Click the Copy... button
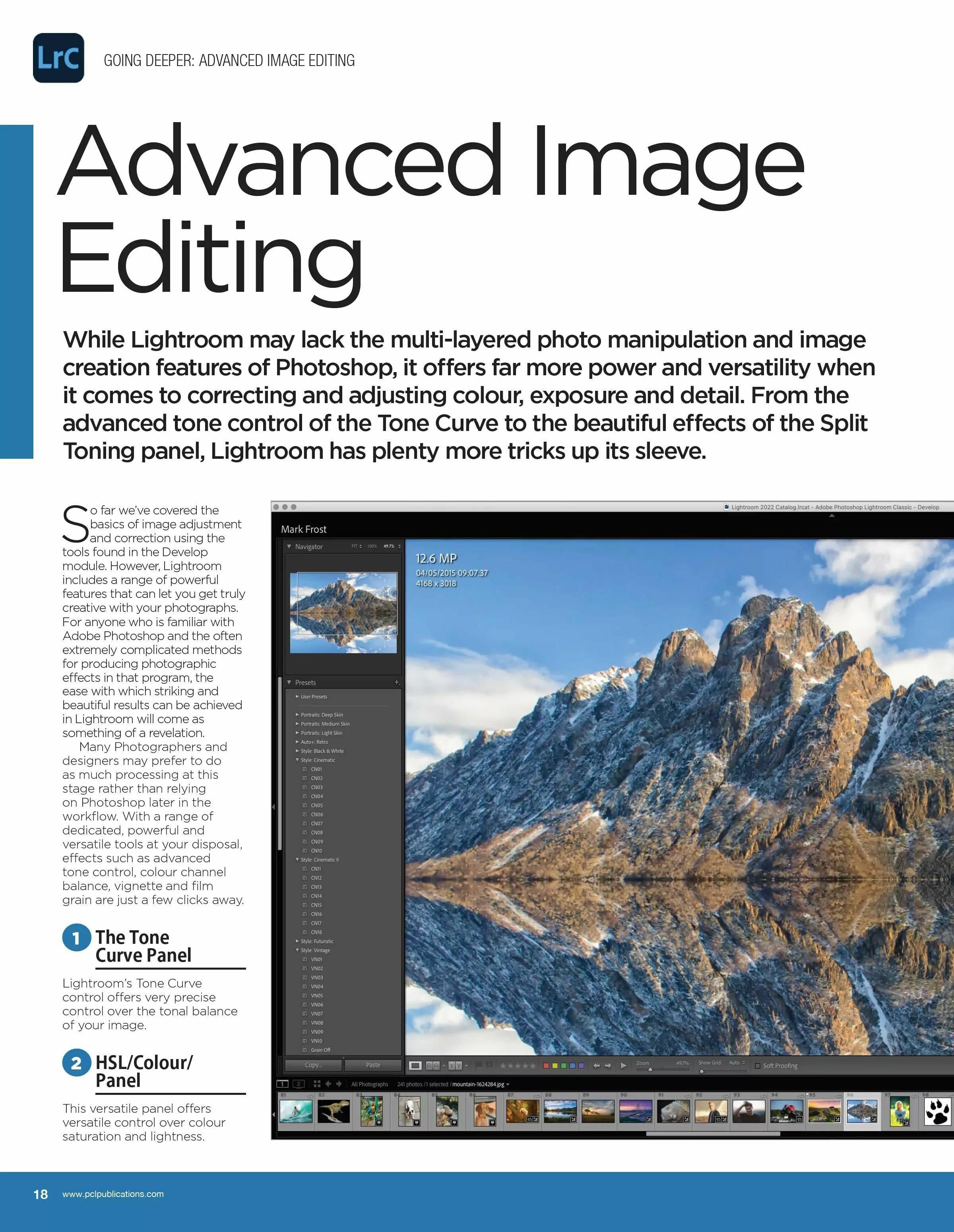Screen dimensions: 954x1232 [314, 1065]
